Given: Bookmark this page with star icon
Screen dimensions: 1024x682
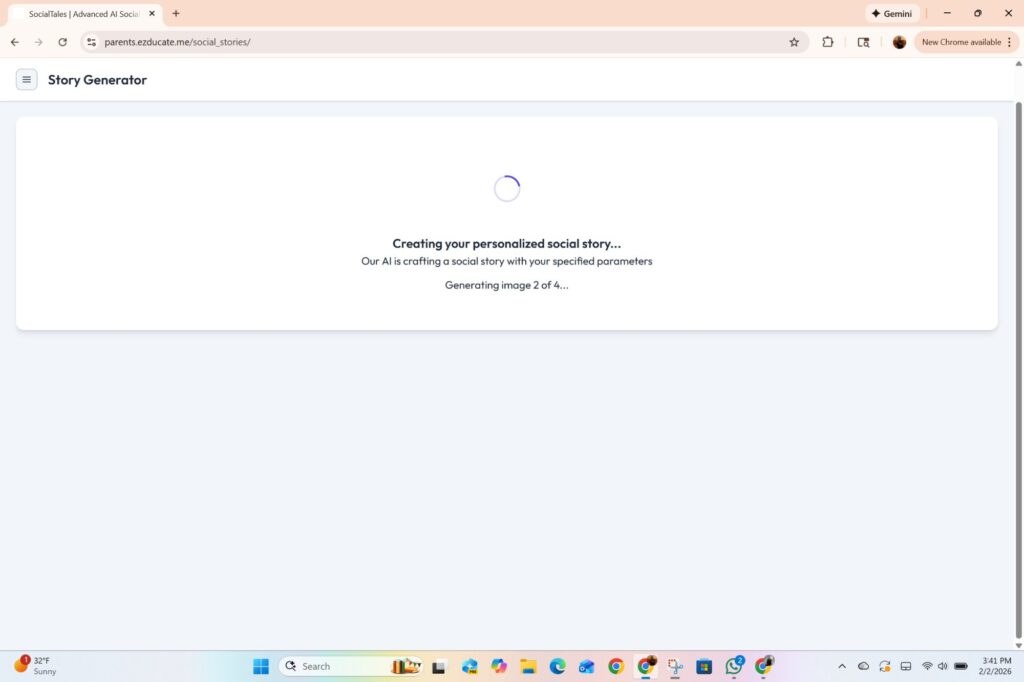Looking at the screenshot, I should pyautogui.click(x=794, y=42).
